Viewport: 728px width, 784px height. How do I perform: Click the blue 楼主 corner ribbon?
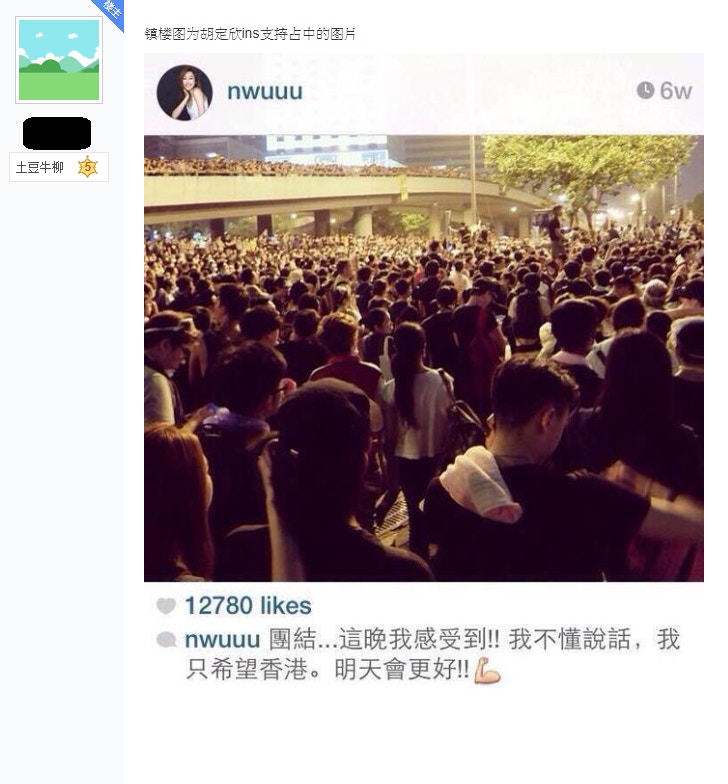[111, 12]
